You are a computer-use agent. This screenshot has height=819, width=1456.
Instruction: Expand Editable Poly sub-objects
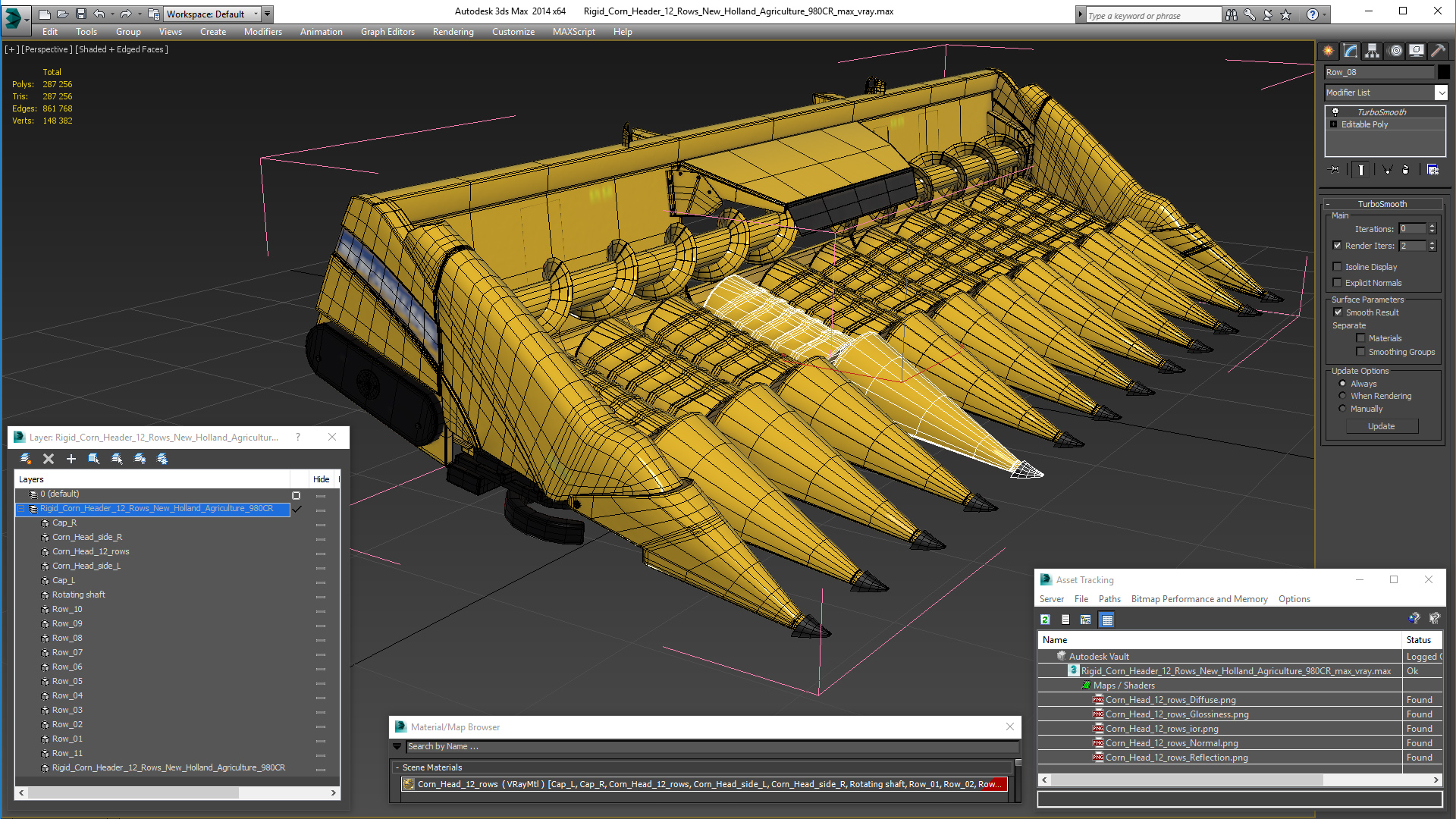[x=1334, y=124]
